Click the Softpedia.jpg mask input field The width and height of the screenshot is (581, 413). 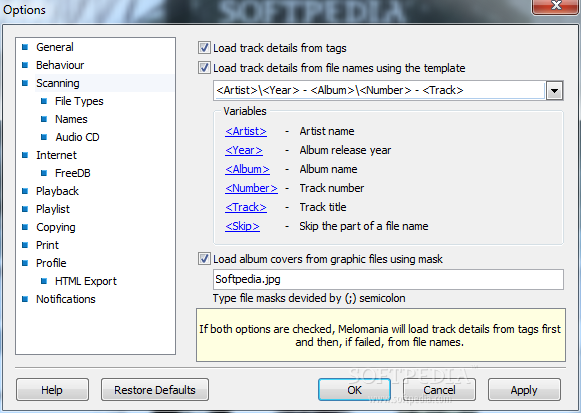click(x=388, y=279)
